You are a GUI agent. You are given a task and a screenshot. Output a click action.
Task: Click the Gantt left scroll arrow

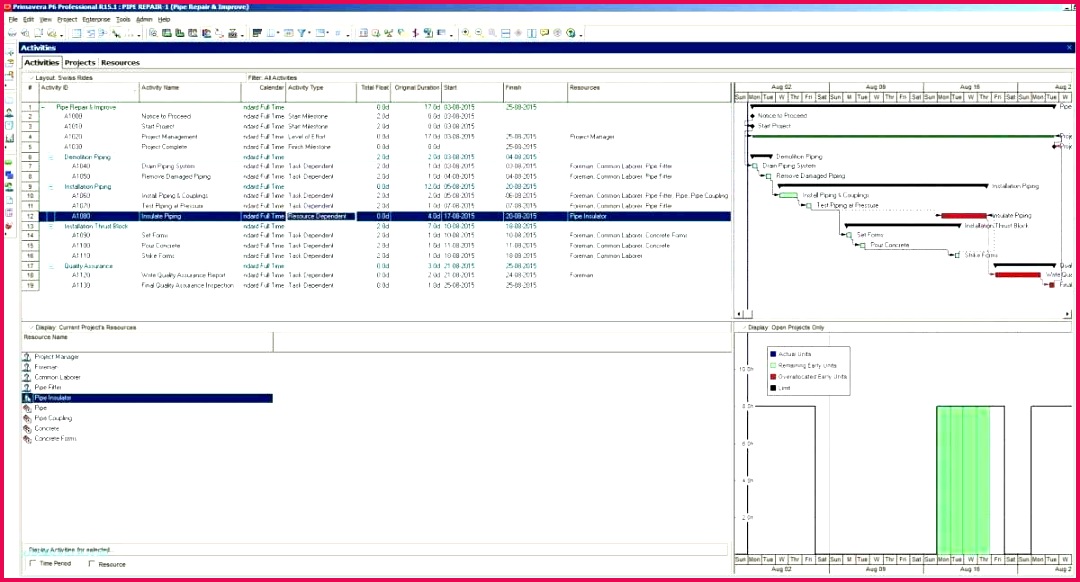coord(739,314)
